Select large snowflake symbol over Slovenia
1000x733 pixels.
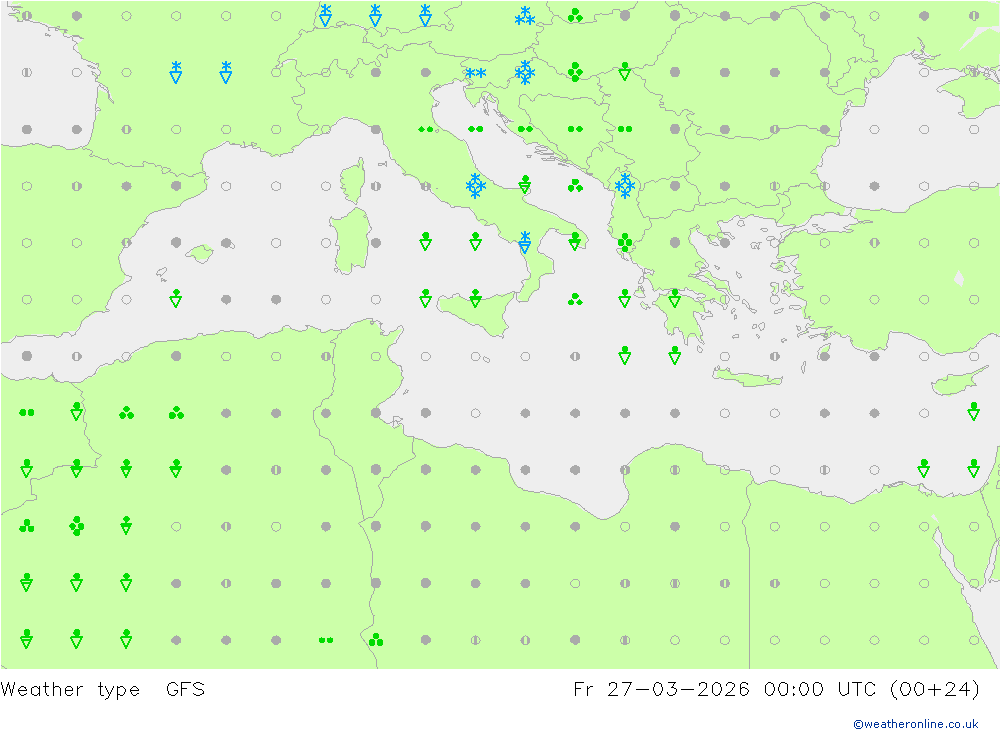525,73
